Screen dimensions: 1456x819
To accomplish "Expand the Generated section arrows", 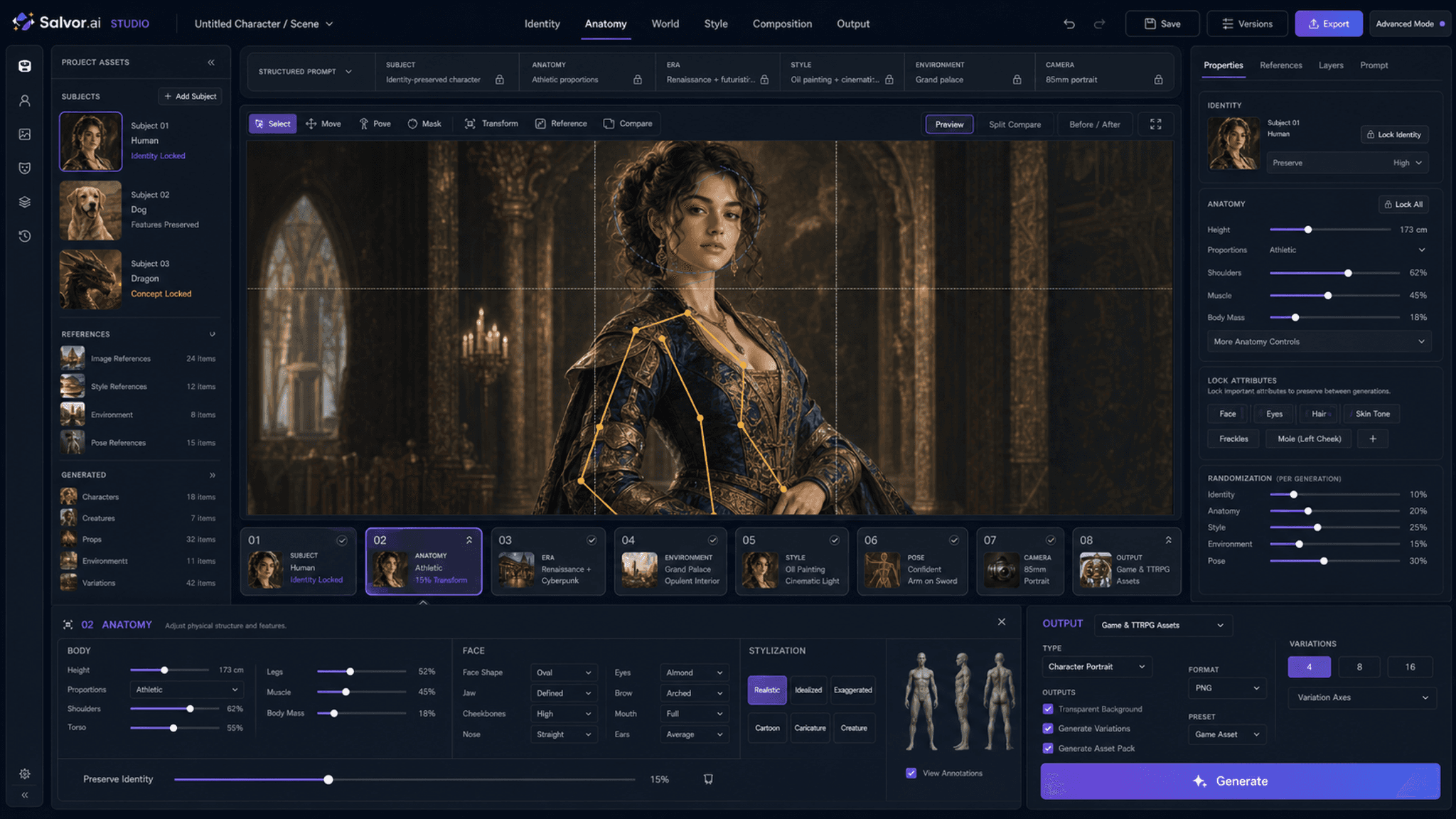I will coord(212,475).
